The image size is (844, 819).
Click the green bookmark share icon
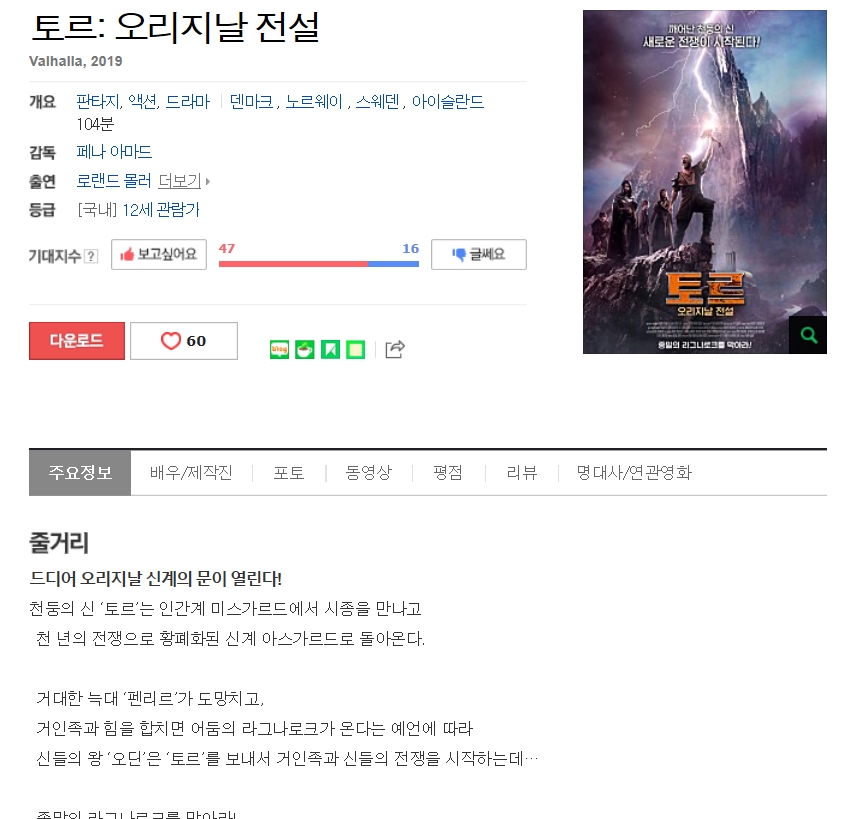330,350
